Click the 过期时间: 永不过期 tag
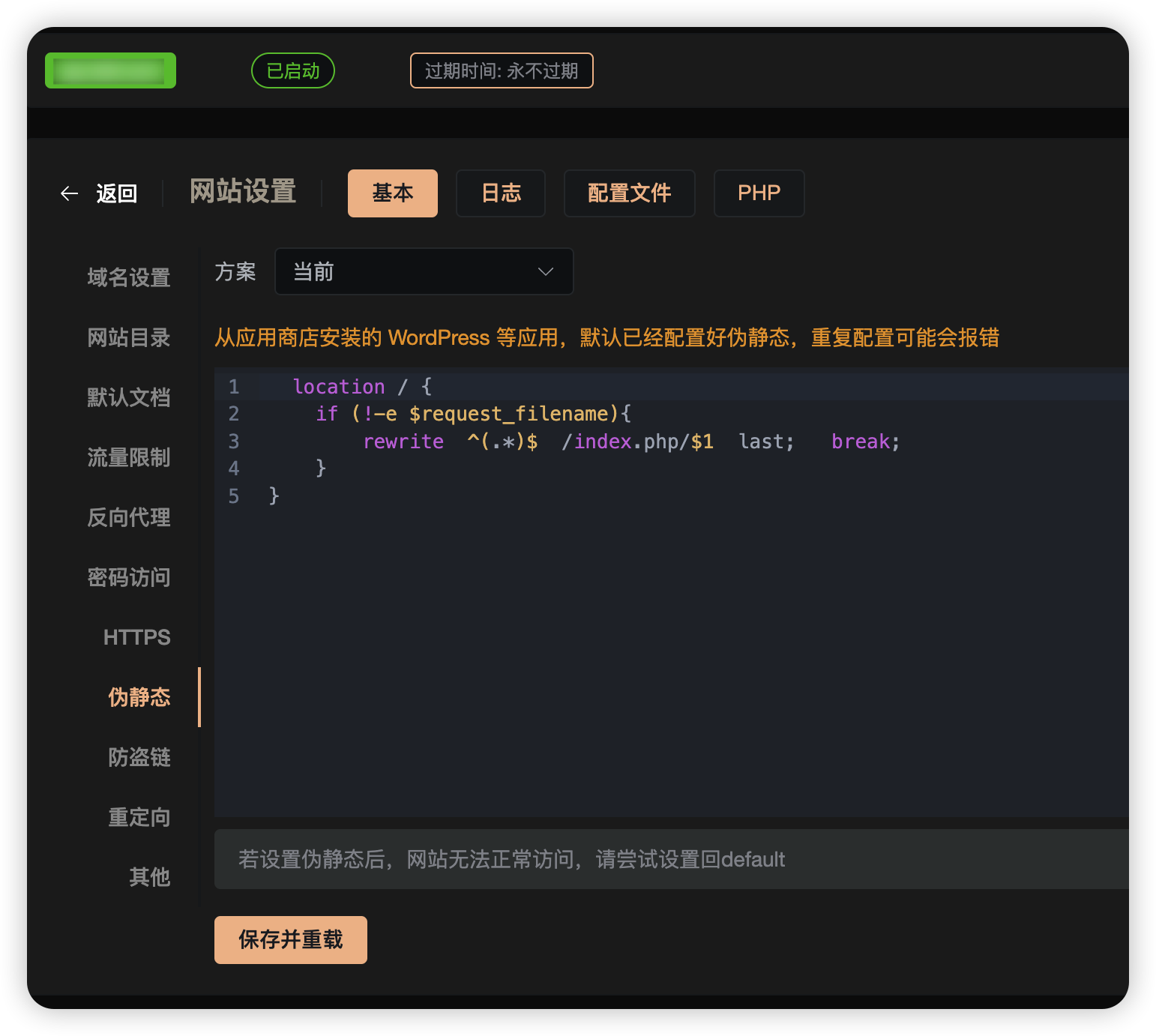Viewport: 1156px width, 1036px height. 502,70
